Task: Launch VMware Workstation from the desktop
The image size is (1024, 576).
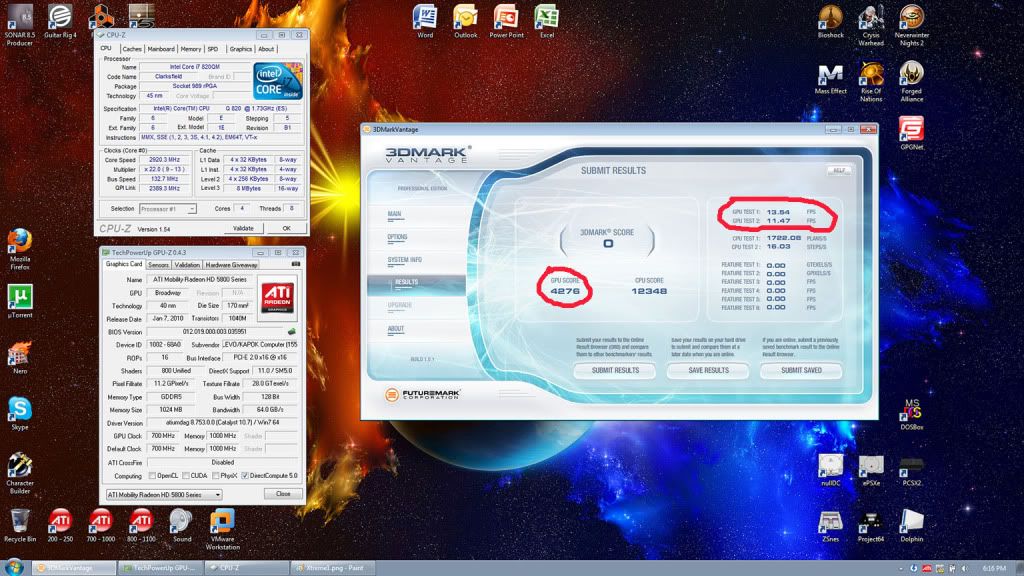Action: click(x=222, y=530)
